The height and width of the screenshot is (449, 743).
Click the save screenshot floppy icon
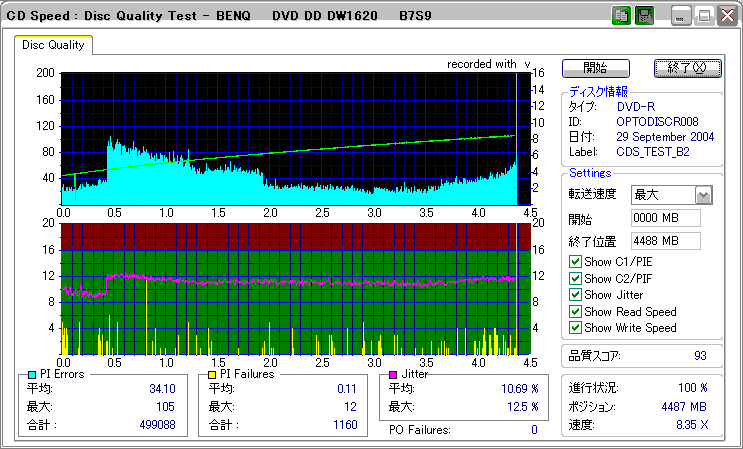tap(645, 16)
